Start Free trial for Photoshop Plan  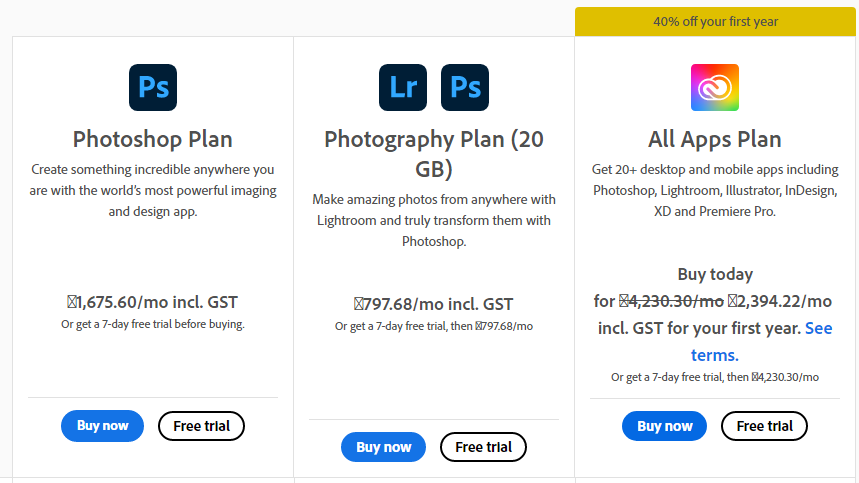point(201,426)
